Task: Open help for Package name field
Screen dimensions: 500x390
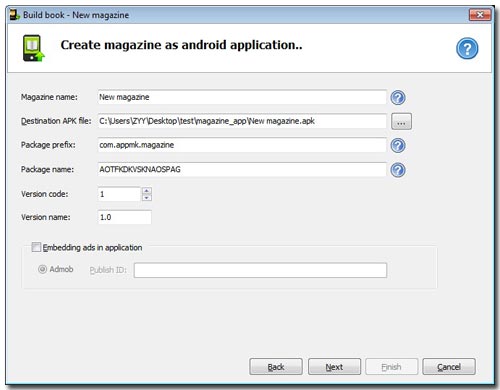Action: [x=398, y=170]
